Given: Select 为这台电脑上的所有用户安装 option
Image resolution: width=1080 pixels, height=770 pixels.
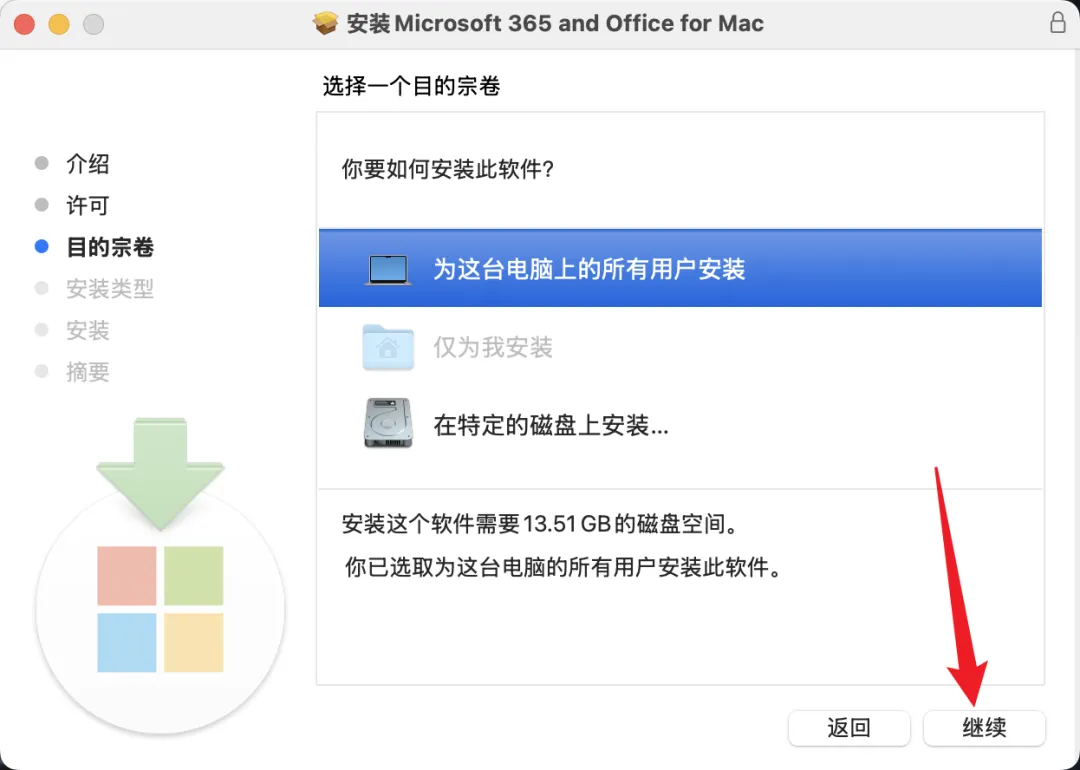Looking at the screenshot, I should pos(589,269).
